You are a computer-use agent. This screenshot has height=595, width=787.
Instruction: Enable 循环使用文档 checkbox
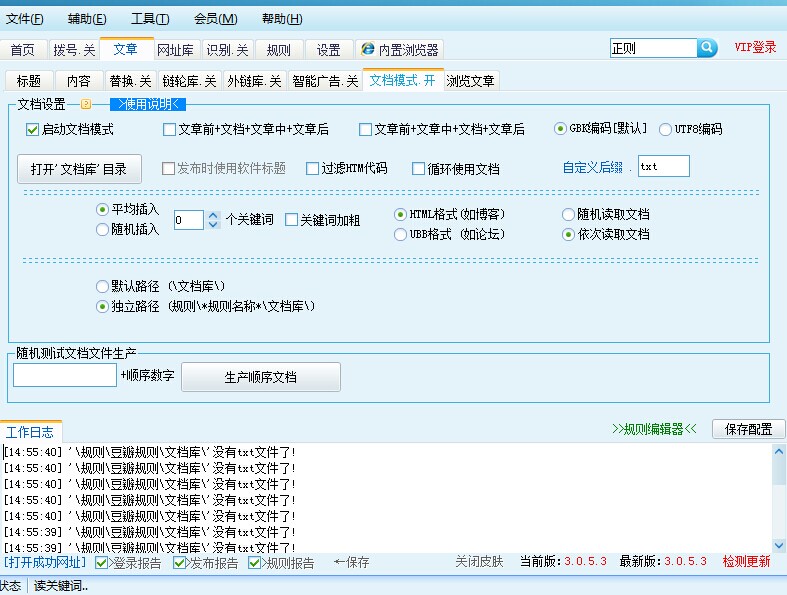(x=418, y=169)
